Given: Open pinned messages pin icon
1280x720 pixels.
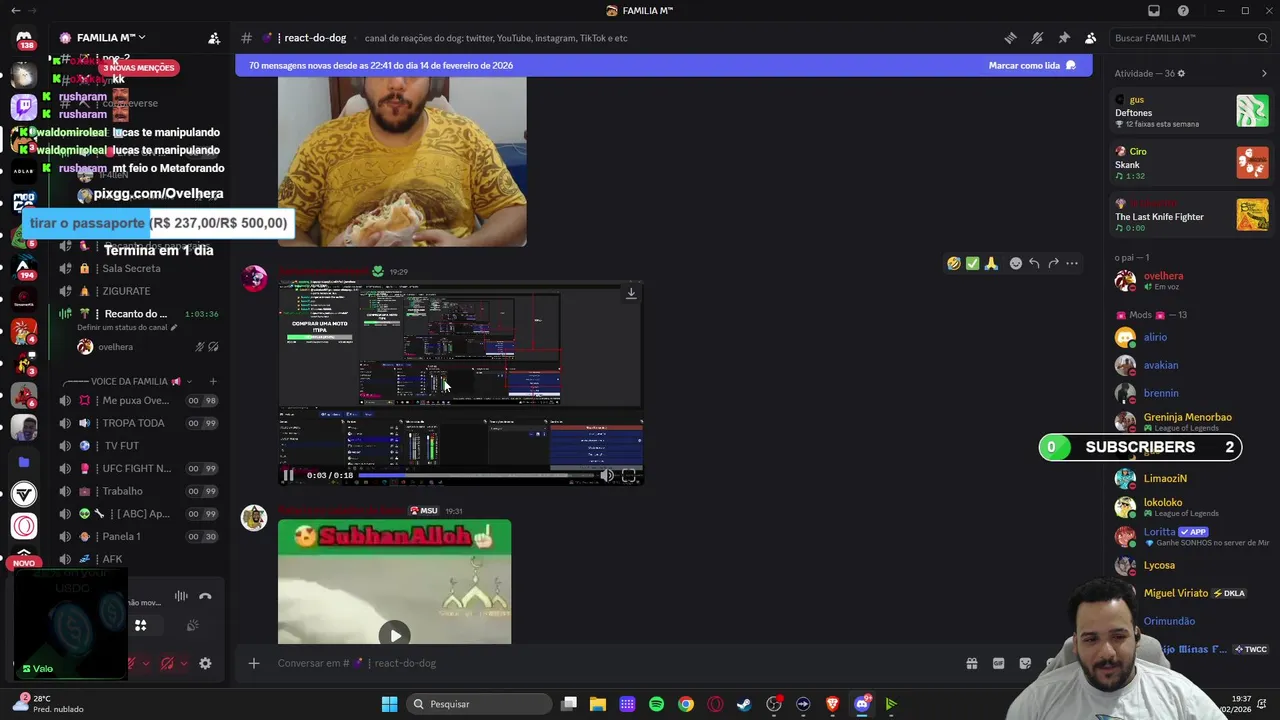Looking at the screenshot, I should pos(1064,38).
